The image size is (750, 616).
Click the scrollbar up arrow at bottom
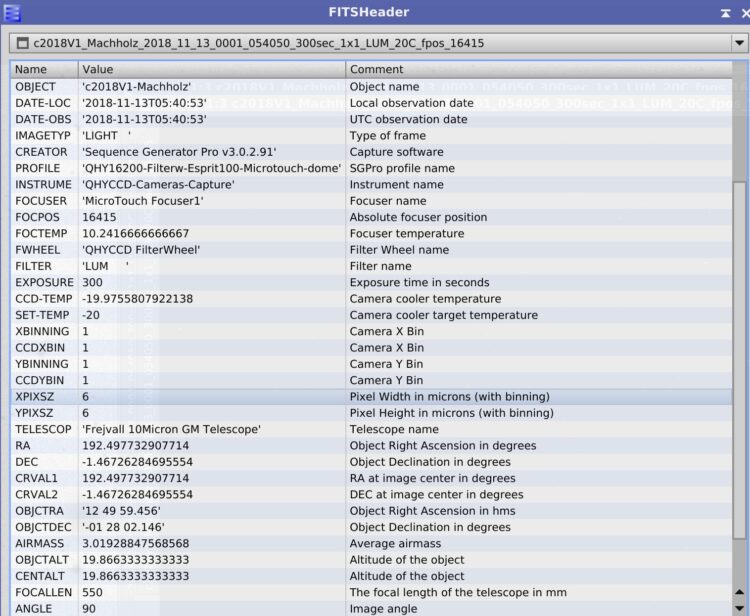pos(739,592)
